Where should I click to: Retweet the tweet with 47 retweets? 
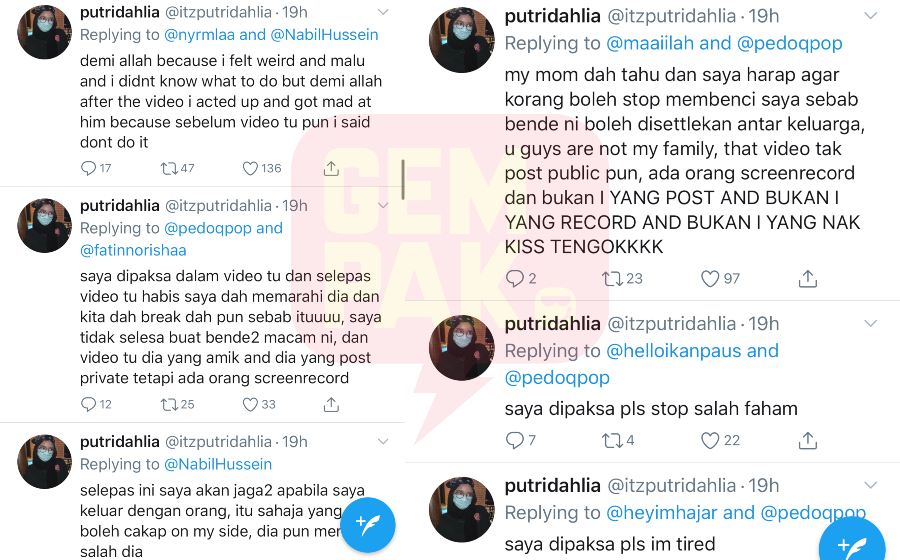point(169,168)
